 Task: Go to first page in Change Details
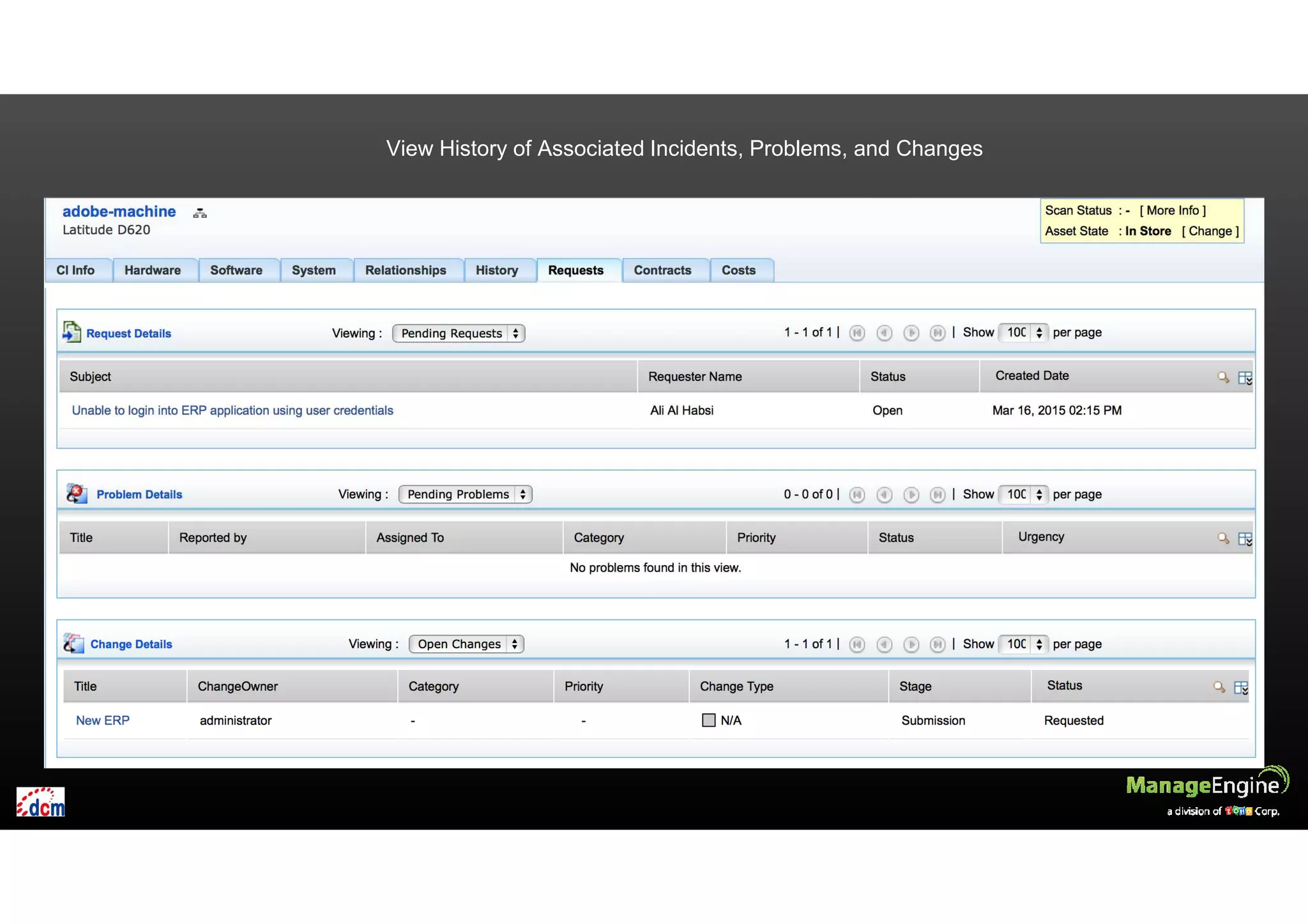(x=857, y=644)
